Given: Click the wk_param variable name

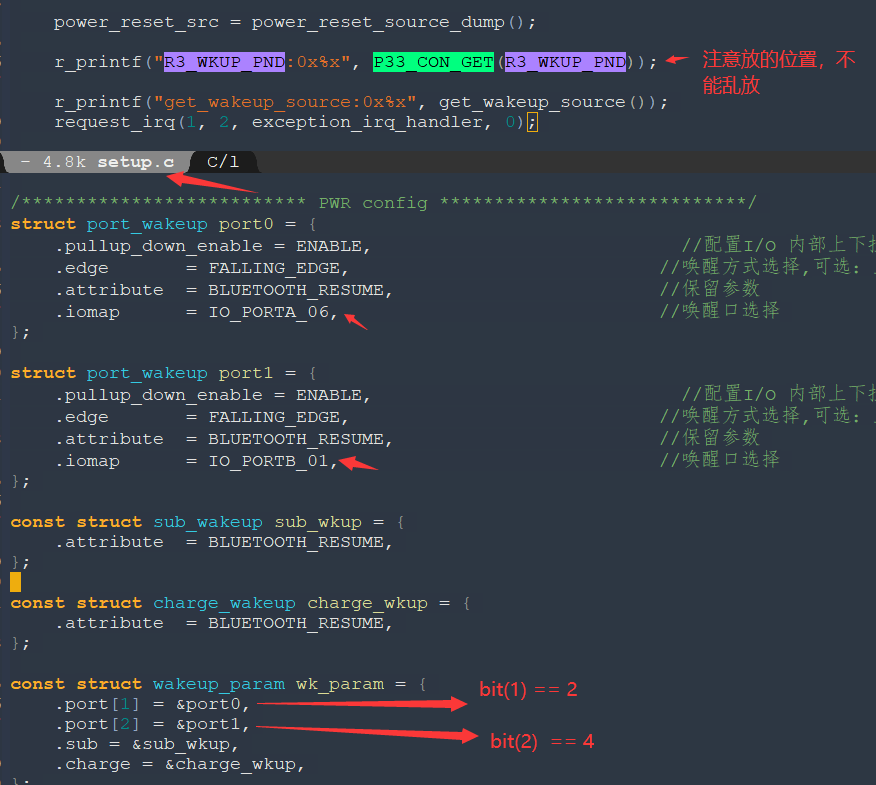Looking at the screenshot, I should point(340,684).
